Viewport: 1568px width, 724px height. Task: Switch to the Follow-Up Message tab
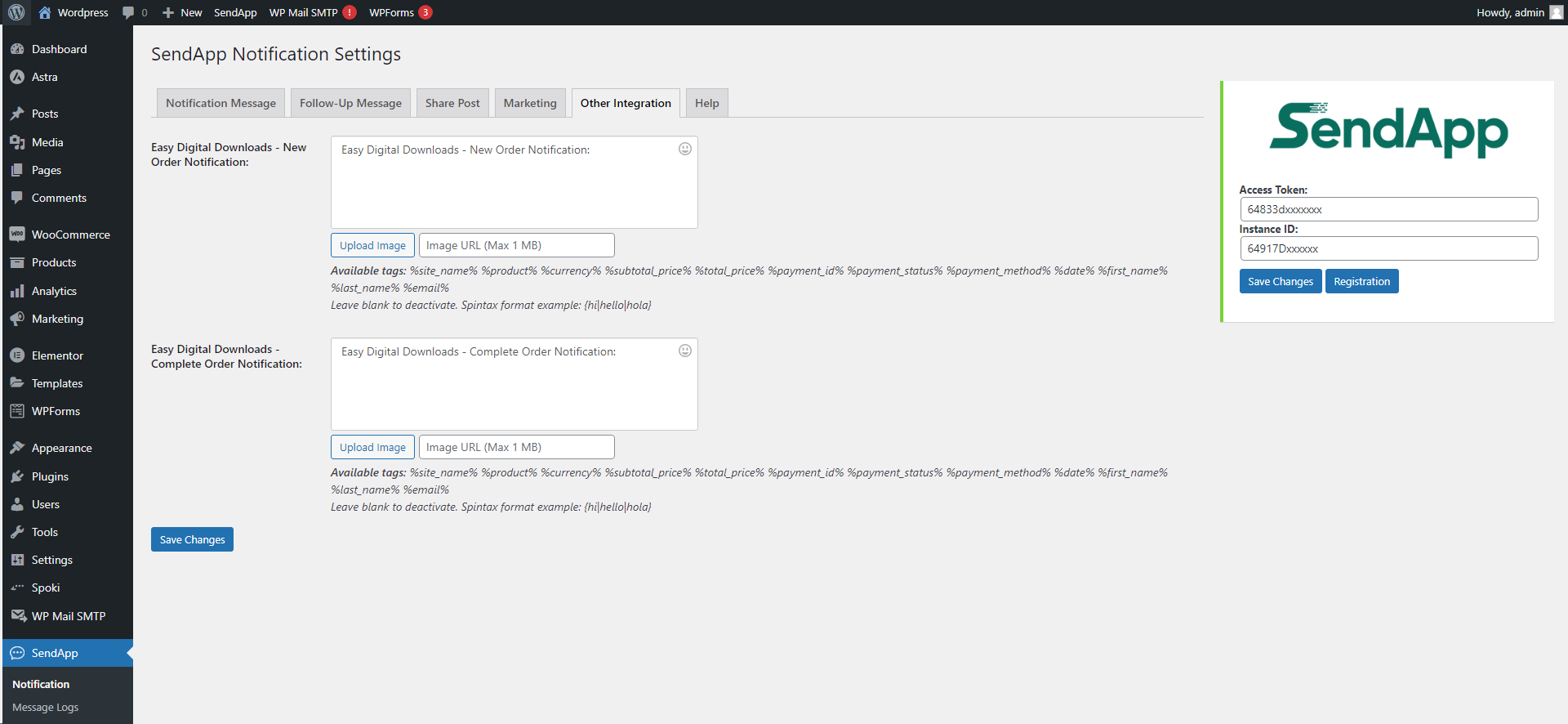[350, 103]
